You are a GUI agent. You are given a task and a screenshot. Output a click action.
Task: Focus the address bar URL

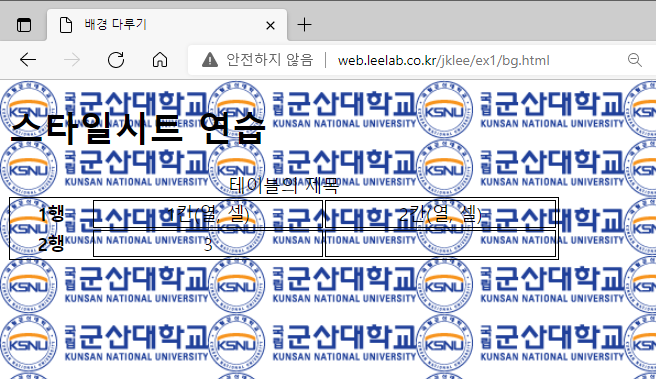(443, 61)
